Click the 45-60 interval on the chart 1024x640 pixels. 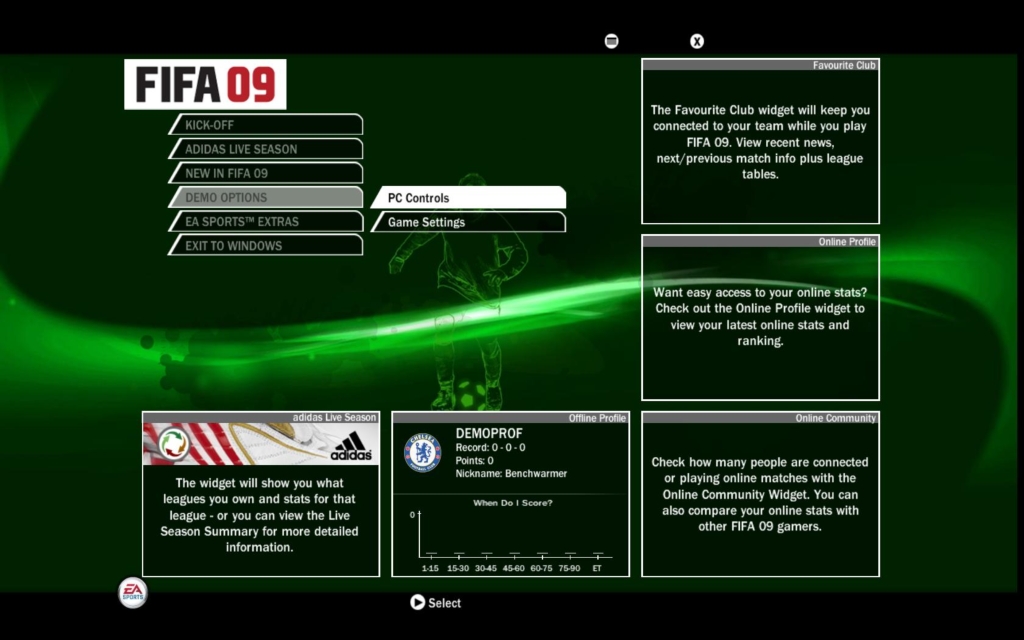click(513, 568)
